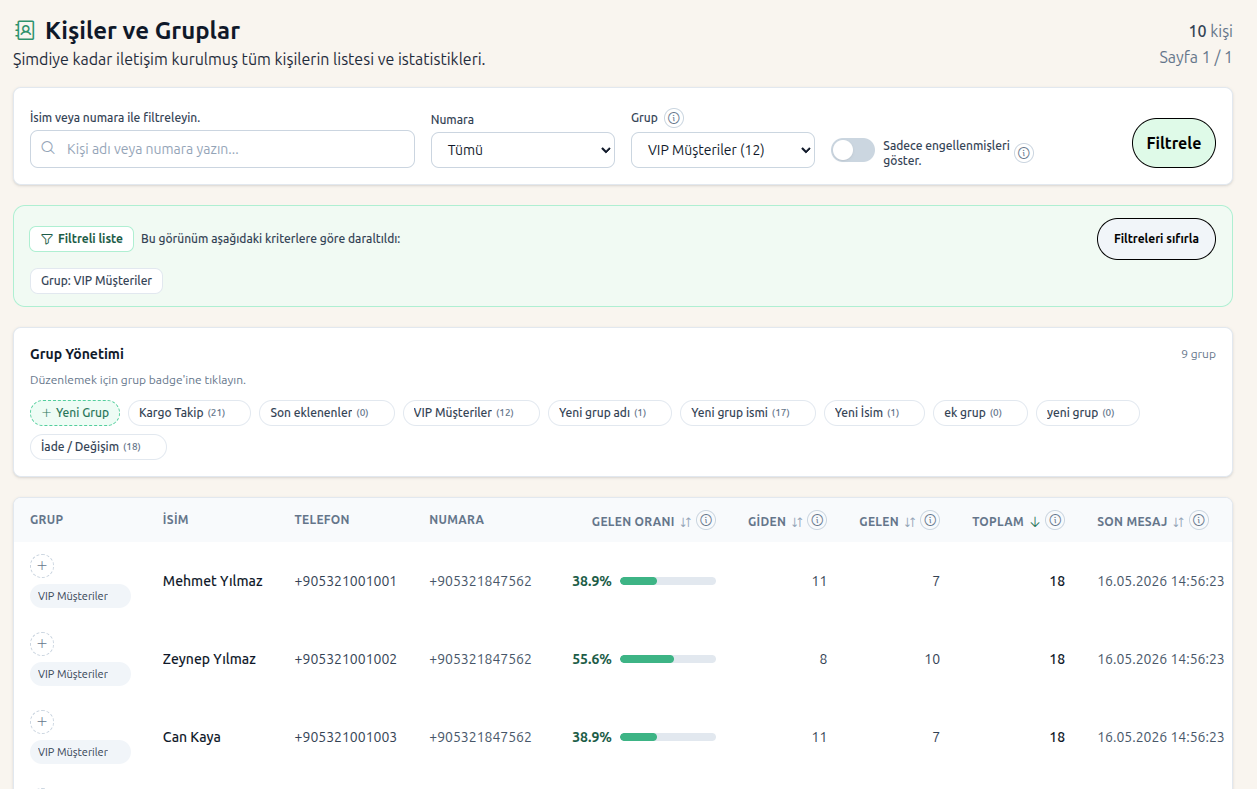This screenshot has height=789, width=1257.
Task: Click the name Can Kaya
Action: pos(192,737)
